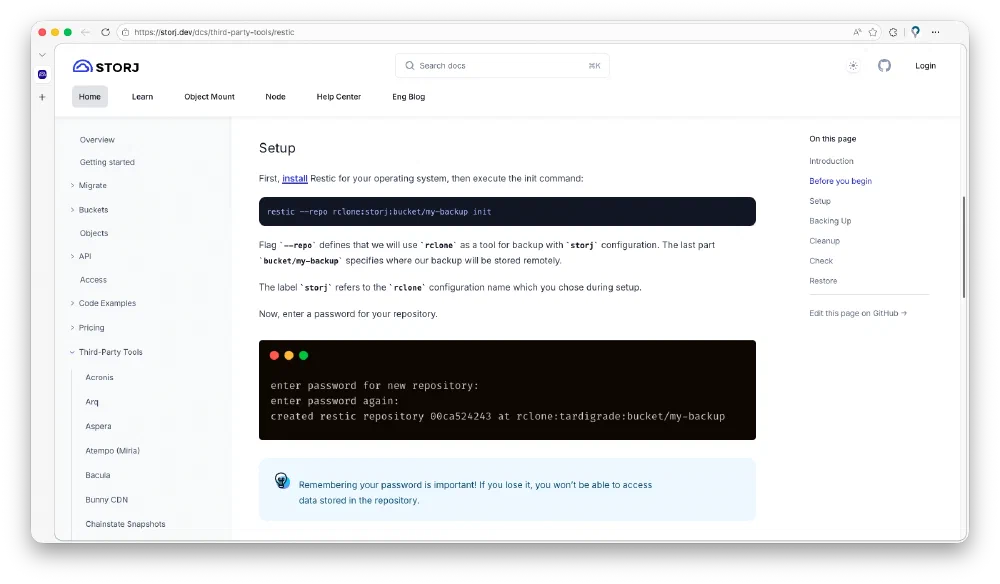This screenshot has width=1000, height=584.
Task: Click inside the Search docs field
Action: (500, 65)
